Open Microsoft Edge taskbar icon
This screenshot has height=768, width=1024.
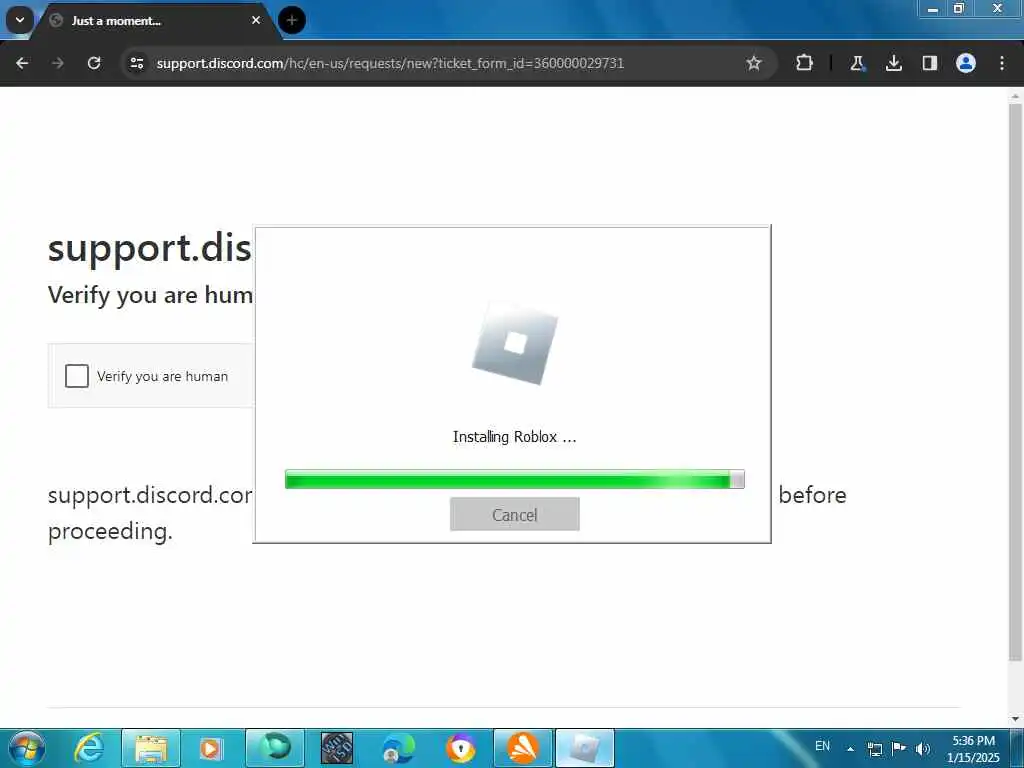click(398, 748)
